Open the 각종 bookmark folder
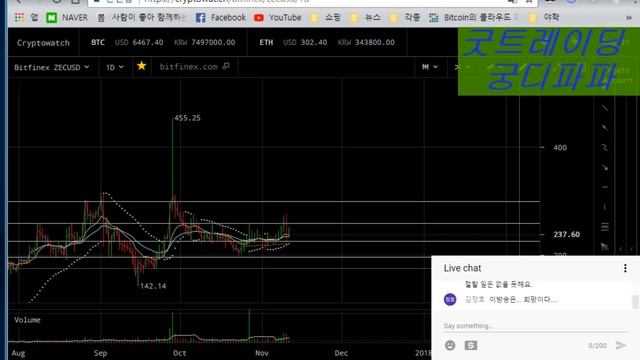 [405, 18]
